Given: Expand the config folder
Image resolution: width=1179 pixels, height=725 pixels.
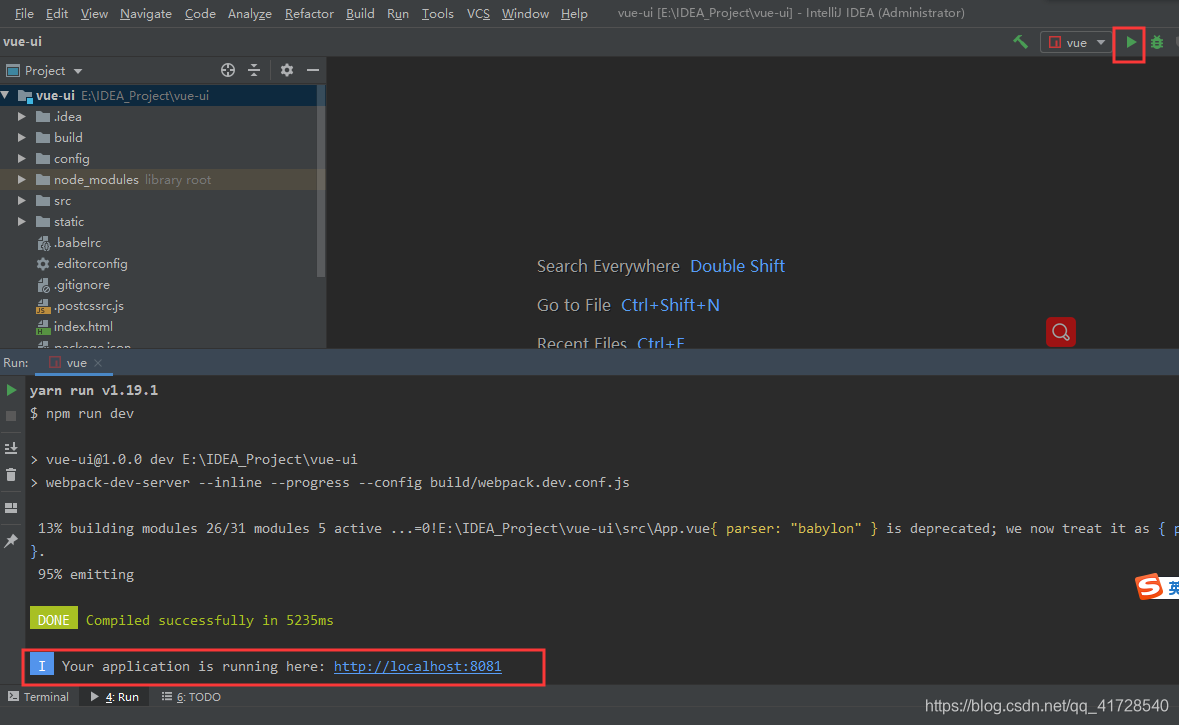Looking at the screenshot, I should 22,159.
